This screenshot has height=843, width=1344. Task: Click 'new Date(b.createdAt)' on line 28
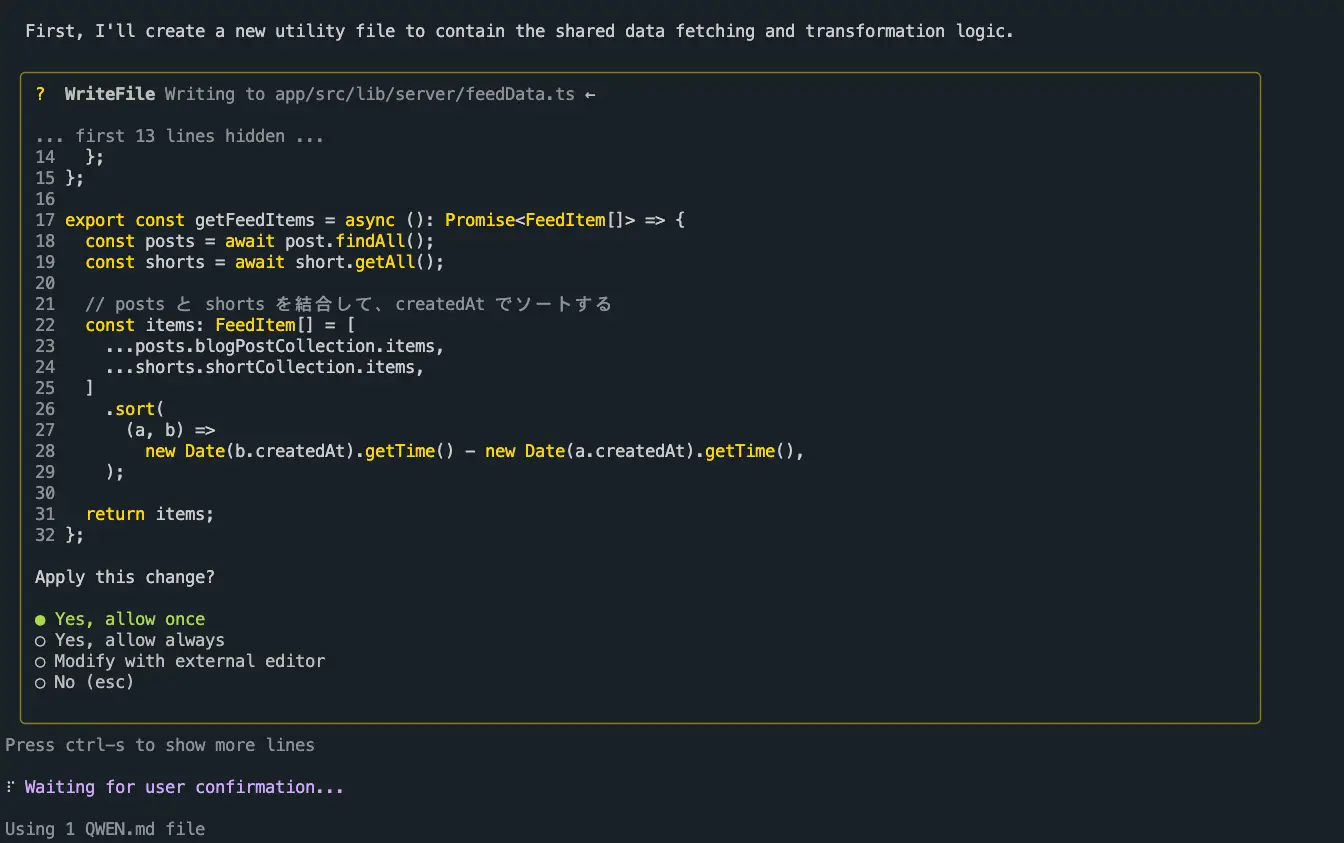click(250, 451)
